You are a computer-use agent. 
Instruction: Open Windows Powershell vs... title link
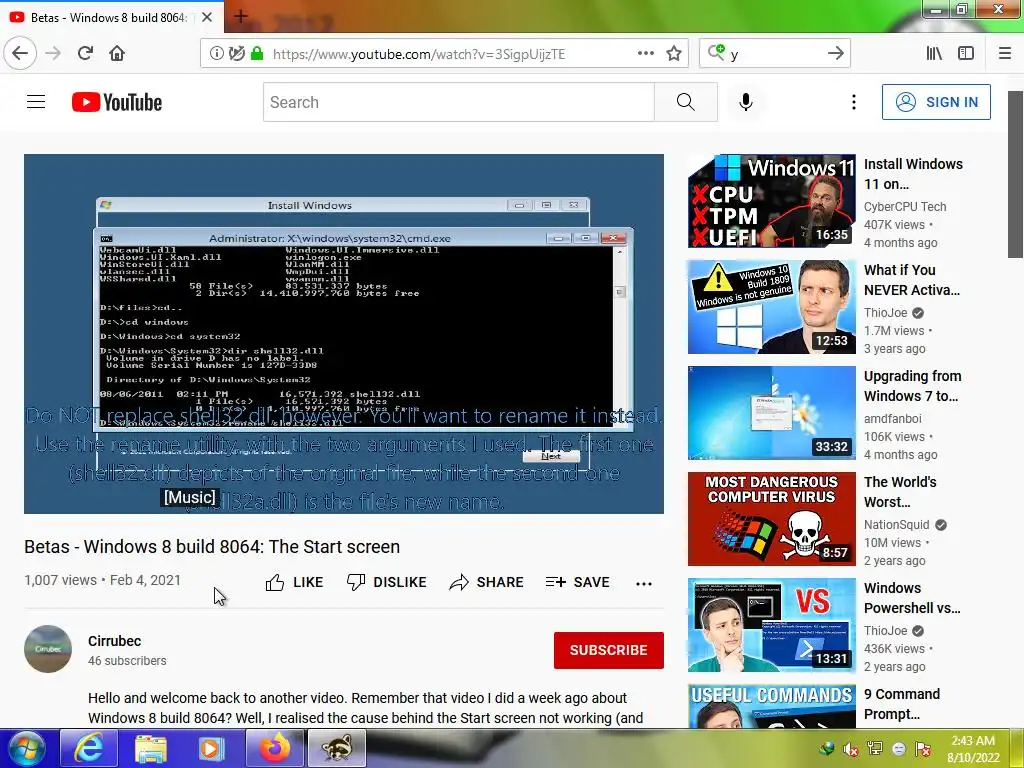point(912,598)
